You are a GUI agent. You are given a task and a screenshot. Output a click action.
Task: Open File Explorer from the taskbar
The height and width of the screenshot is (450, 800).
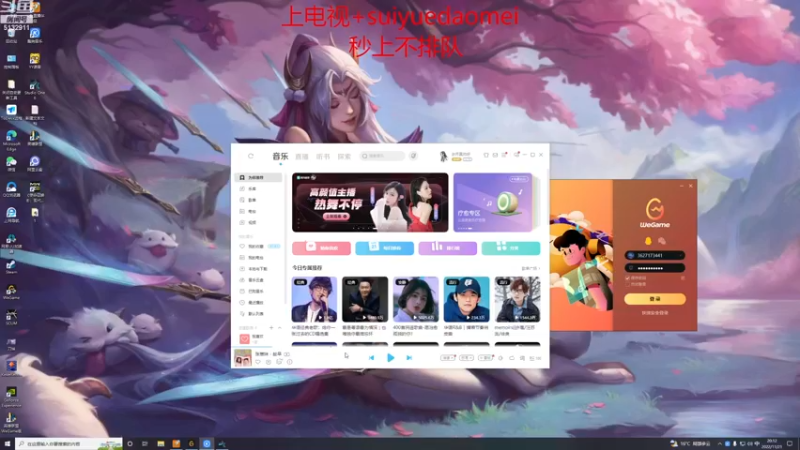tap(161, 444)
